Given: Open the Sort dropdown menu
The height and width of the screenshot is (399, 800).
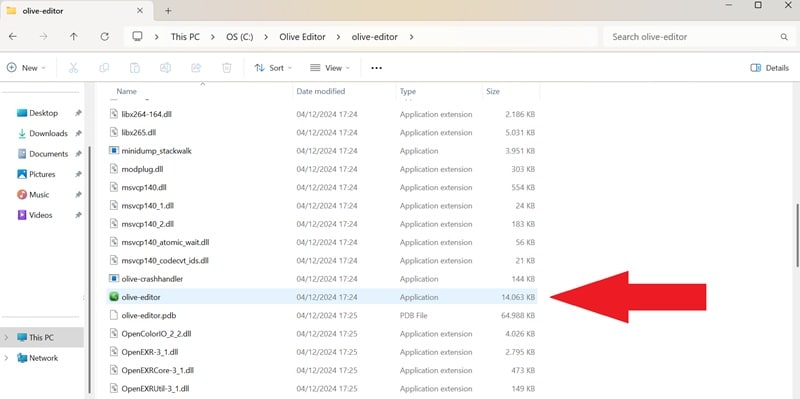Looking at the screenshot, I should click(273, 68).
